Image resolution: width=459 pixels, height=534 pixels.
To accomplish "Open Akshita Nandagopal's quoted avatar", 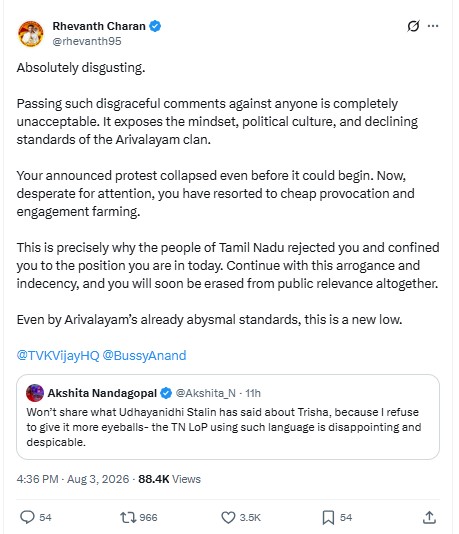I will point(35,393).
